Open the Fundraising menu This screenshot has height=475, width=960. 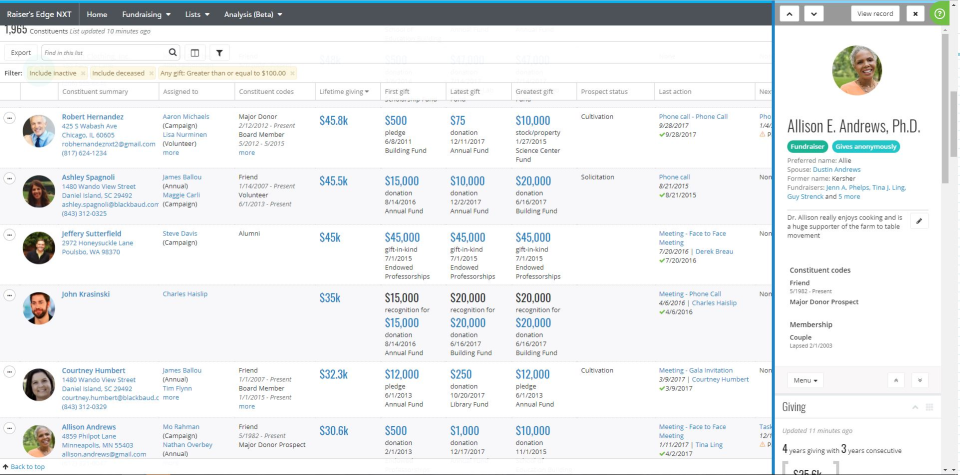point(146,14)
